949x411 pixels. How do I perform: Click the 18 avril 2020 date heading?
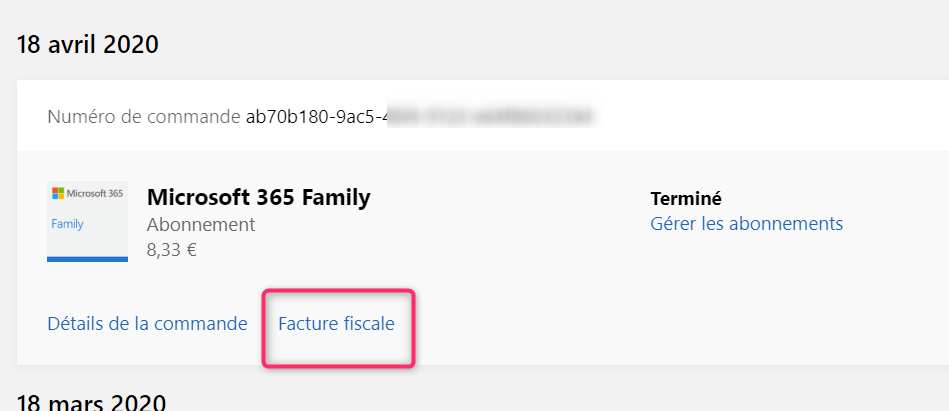point(88,44)
